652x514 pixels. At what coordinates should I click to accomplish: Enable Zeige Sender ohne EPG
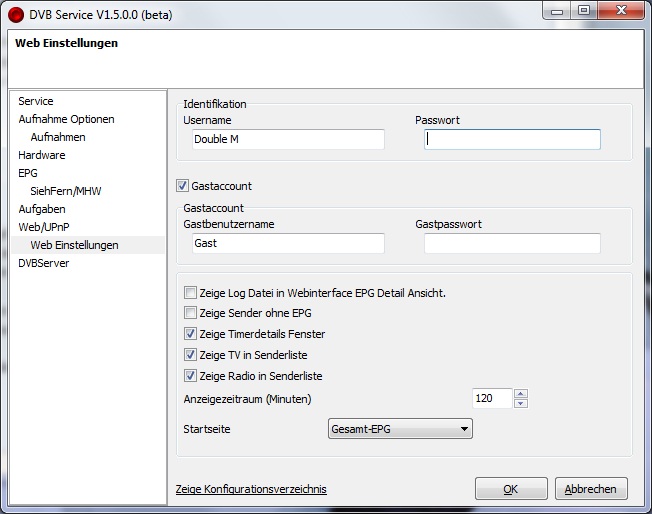coord(190,314)
